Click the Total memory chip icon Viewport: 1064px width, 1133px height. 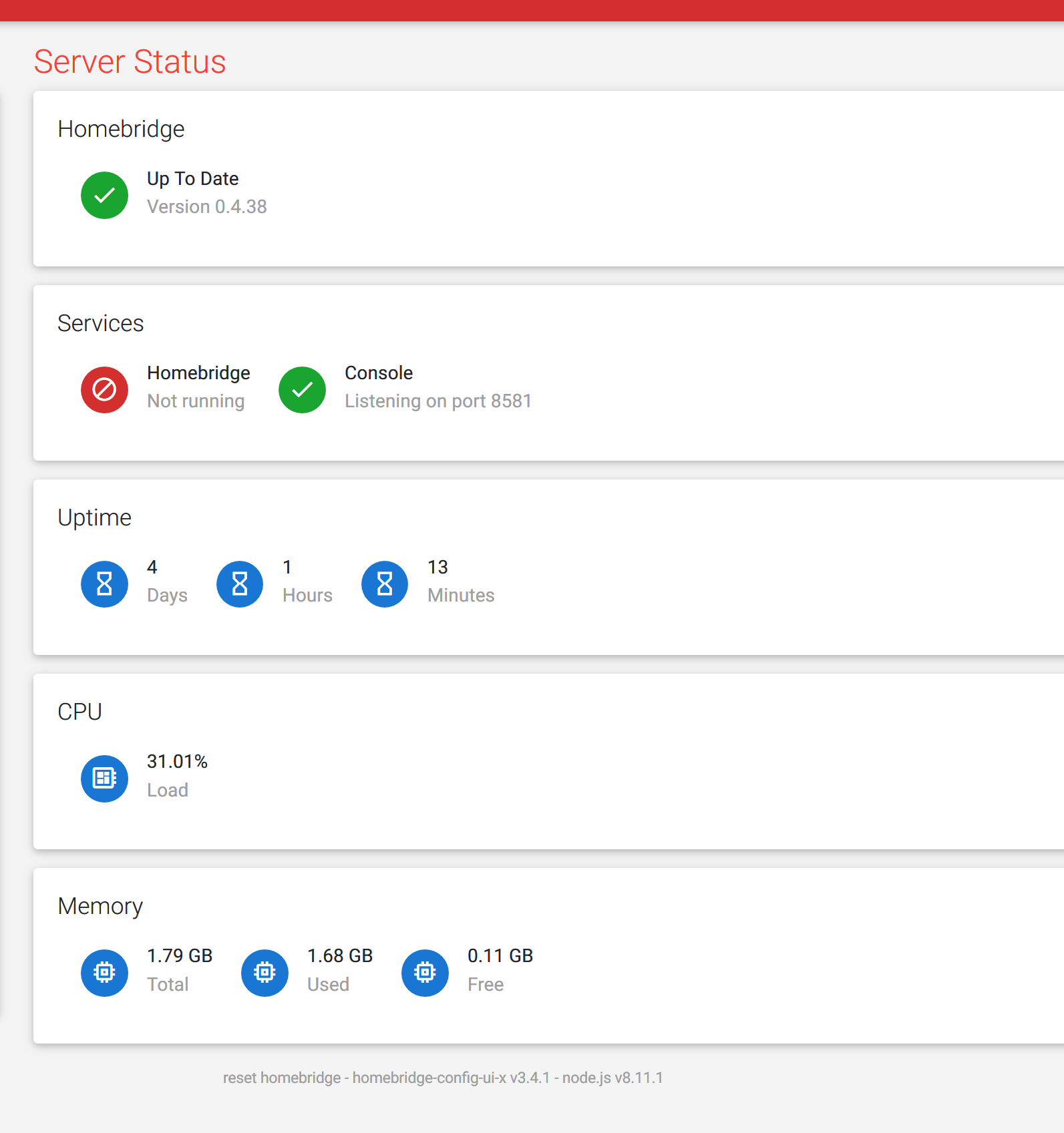click(104, 972)
